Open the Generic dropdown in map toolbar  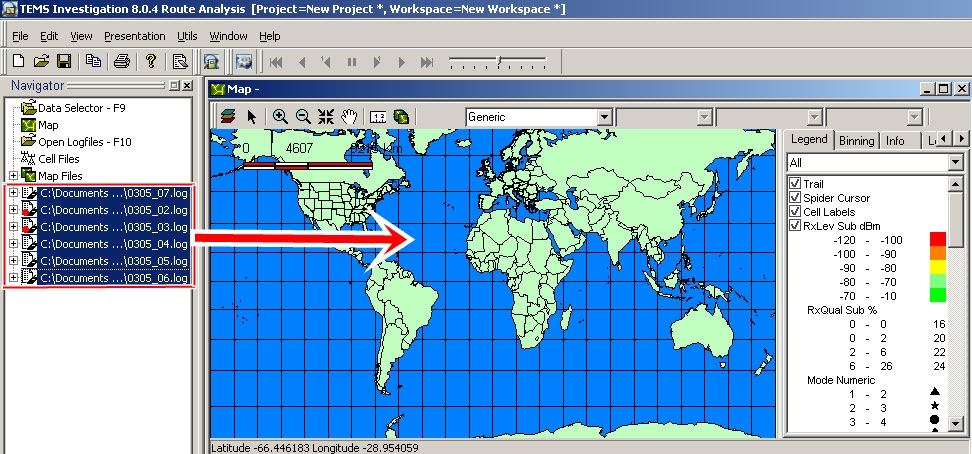(605, 117)
